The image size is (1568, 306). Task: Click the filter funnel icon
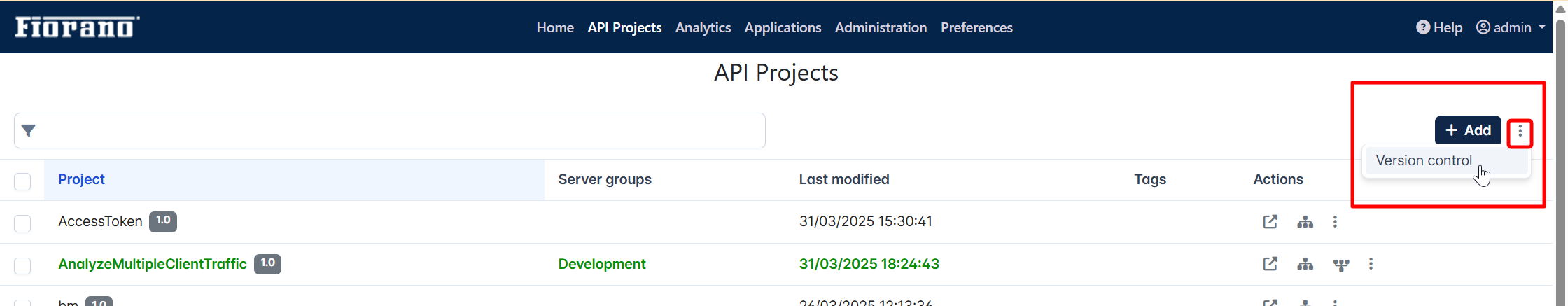[x=29, y=130]
